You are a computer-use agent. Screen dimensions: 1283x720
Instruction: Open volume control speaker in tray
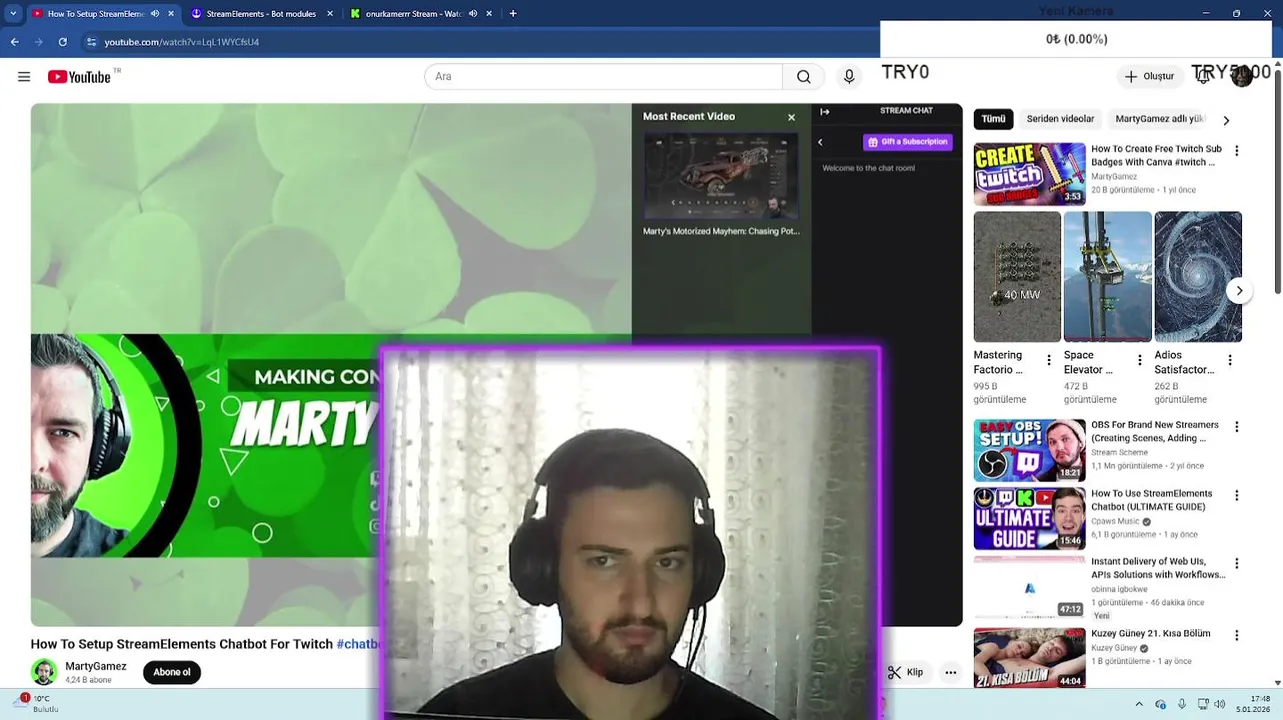pyautogui.click(x=1220, y=704)
